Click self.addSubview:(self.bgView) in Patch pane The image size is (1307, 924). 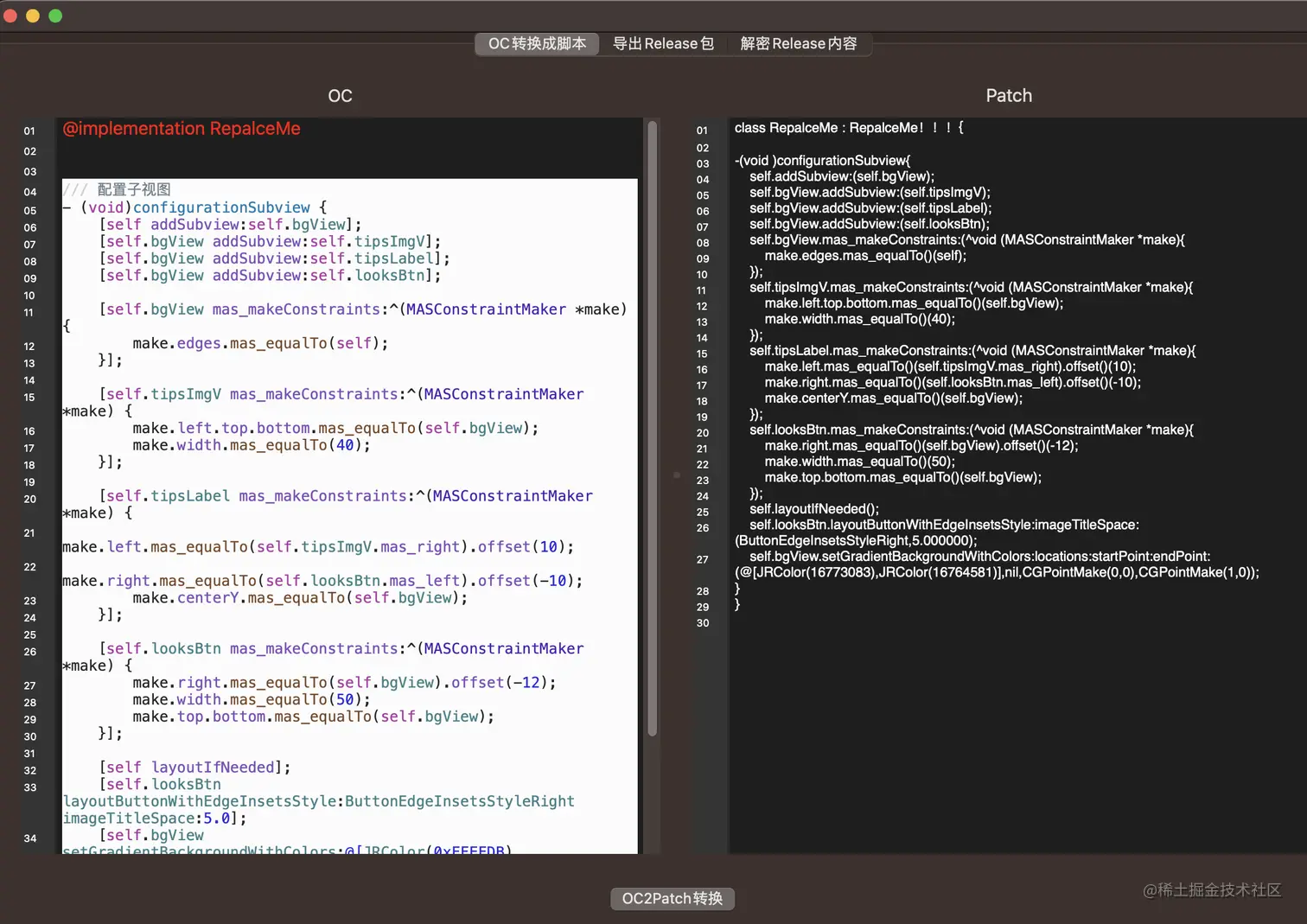842,176
